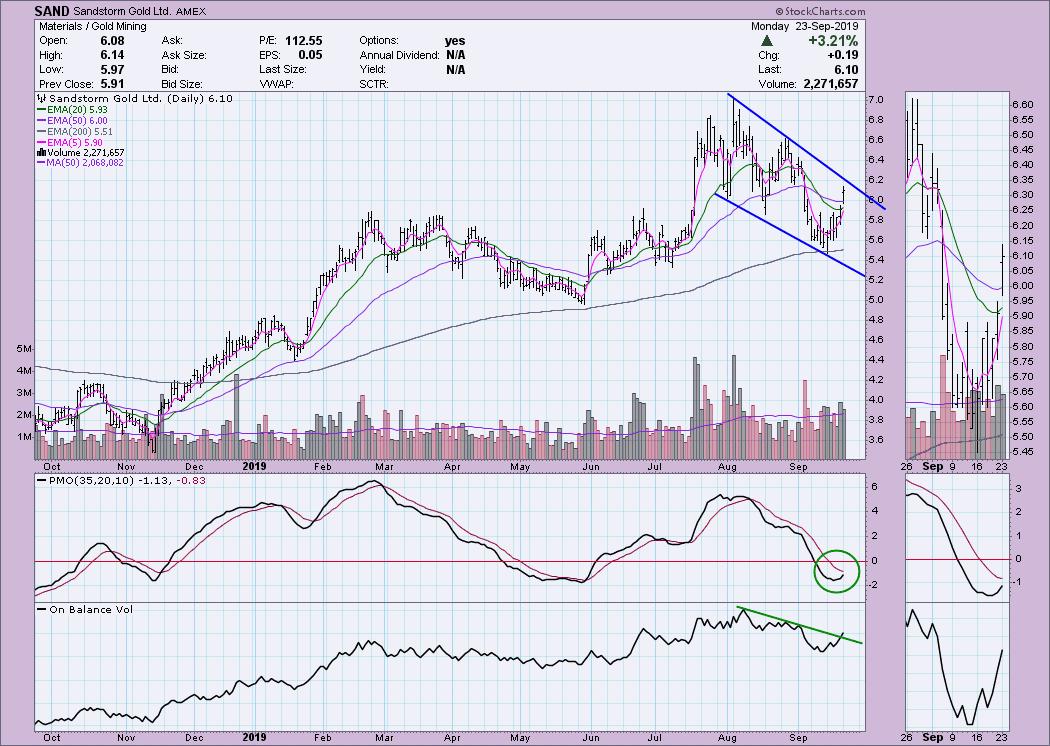
Task: Select the 'SCTR:' field label
Action: pyautogui.click(x=374, y=84)
